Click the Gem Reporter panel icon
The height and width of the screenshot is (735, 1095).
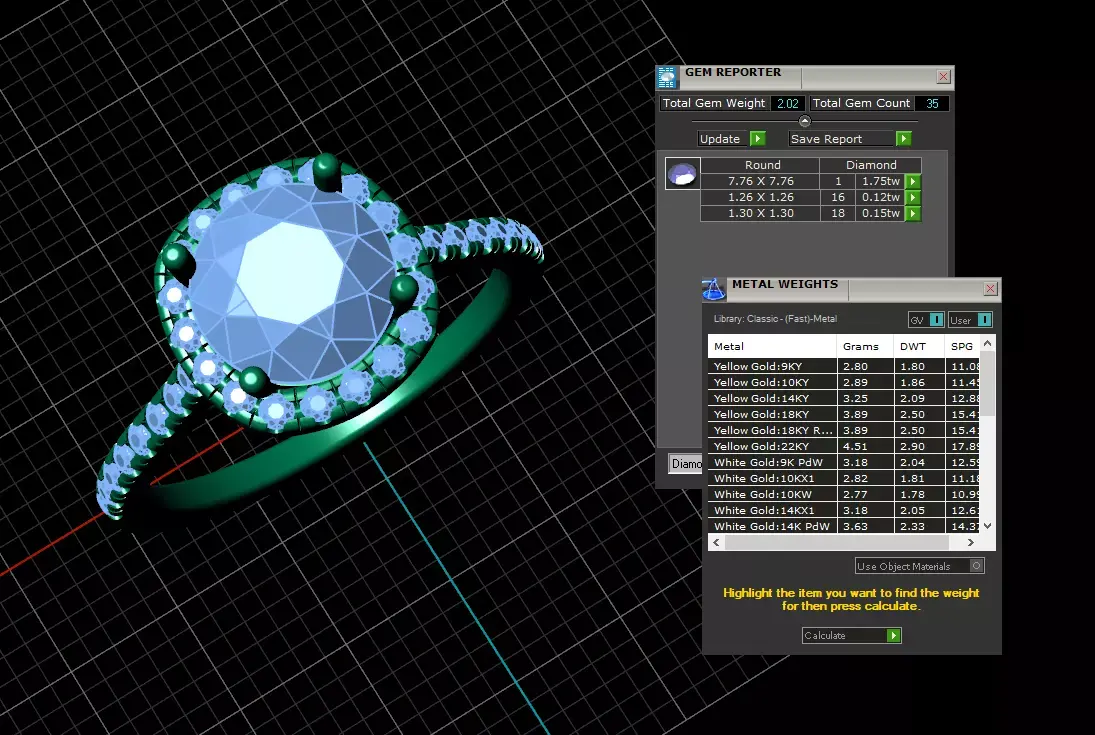(668, 78)
